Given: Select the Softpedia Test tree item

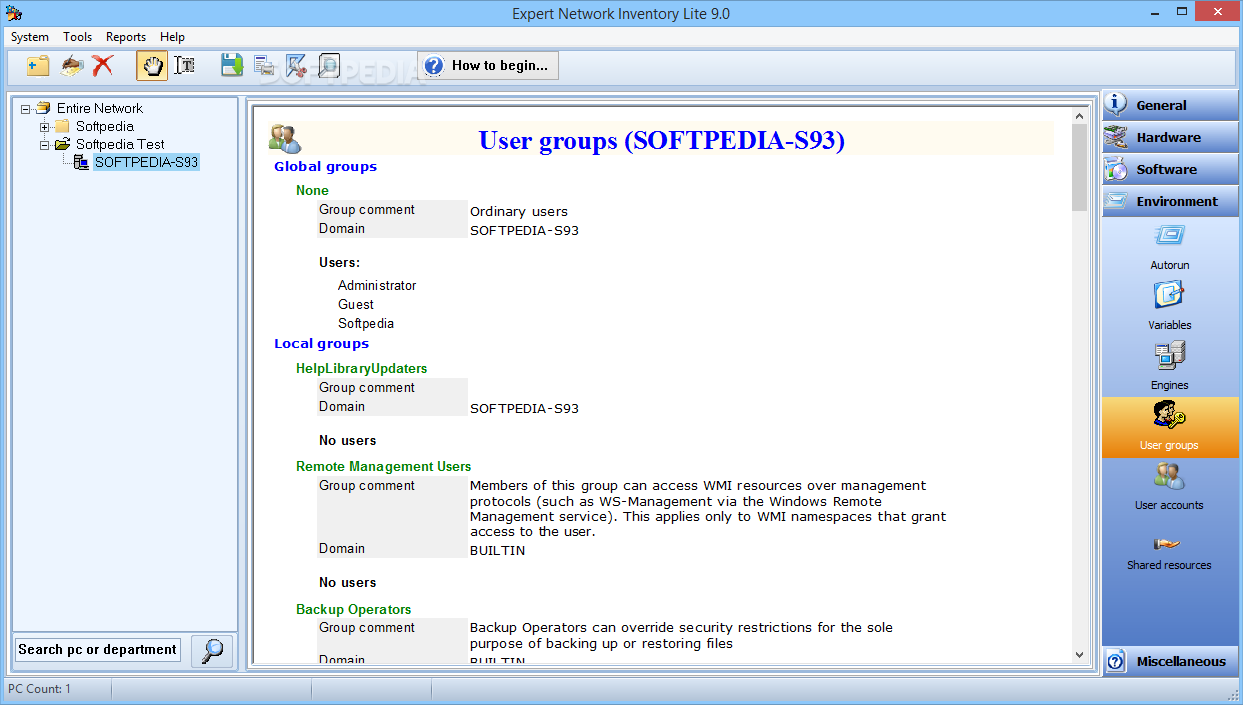Looking at the screenshot, I should (120, 144).
